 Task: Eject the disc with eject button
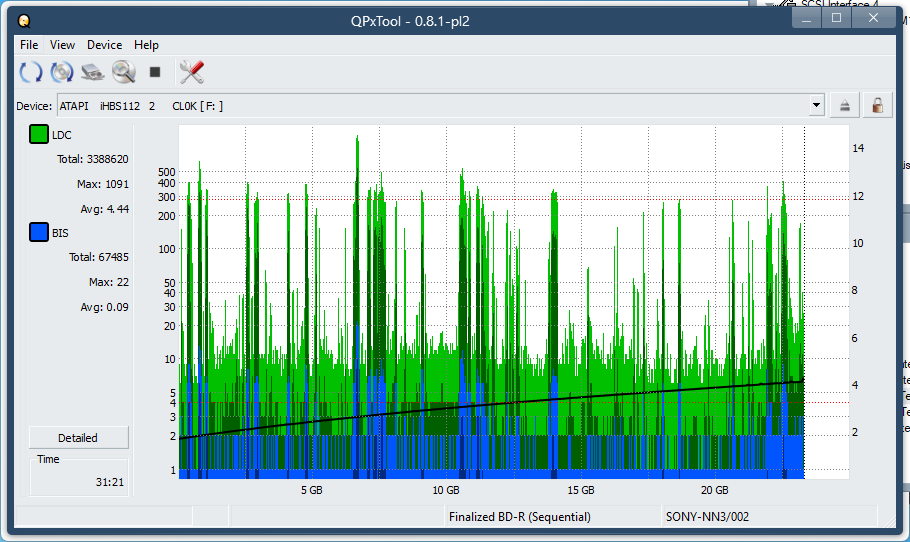(x=845, y=106)
